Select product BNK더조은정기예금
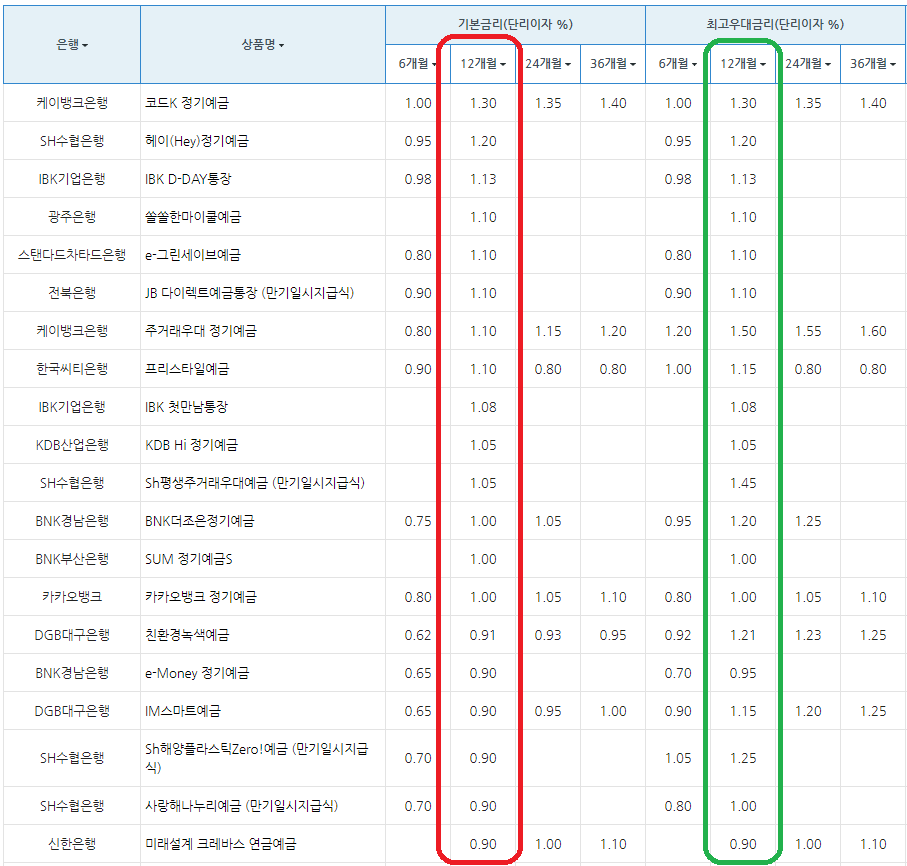 (x=200, y=521)
